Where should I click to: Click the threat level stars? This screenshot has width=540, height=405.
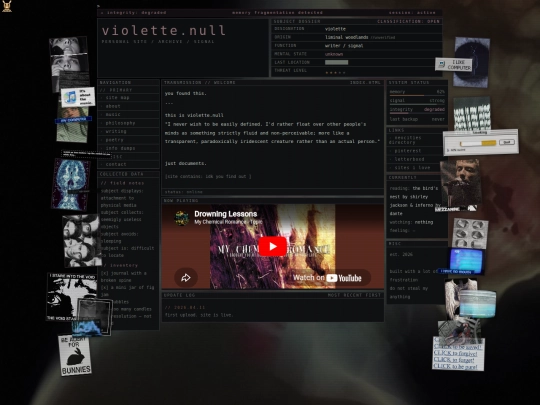click(335, 72)
